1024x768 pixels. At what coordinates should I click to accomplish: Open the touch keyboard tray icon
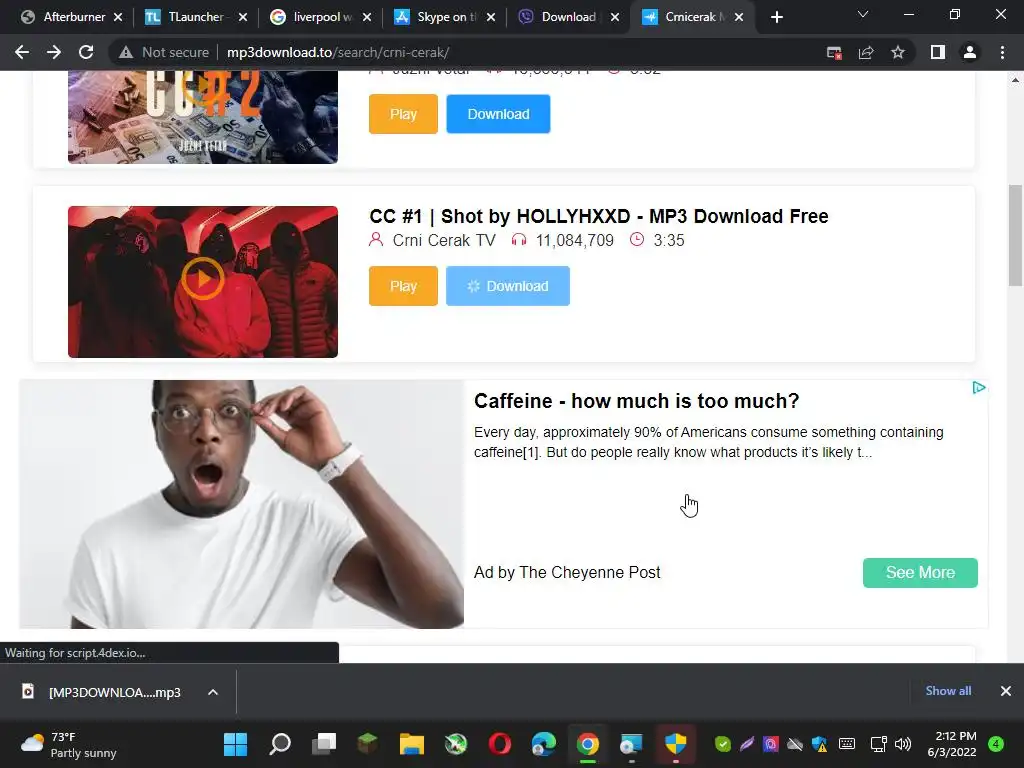[846, 744]
